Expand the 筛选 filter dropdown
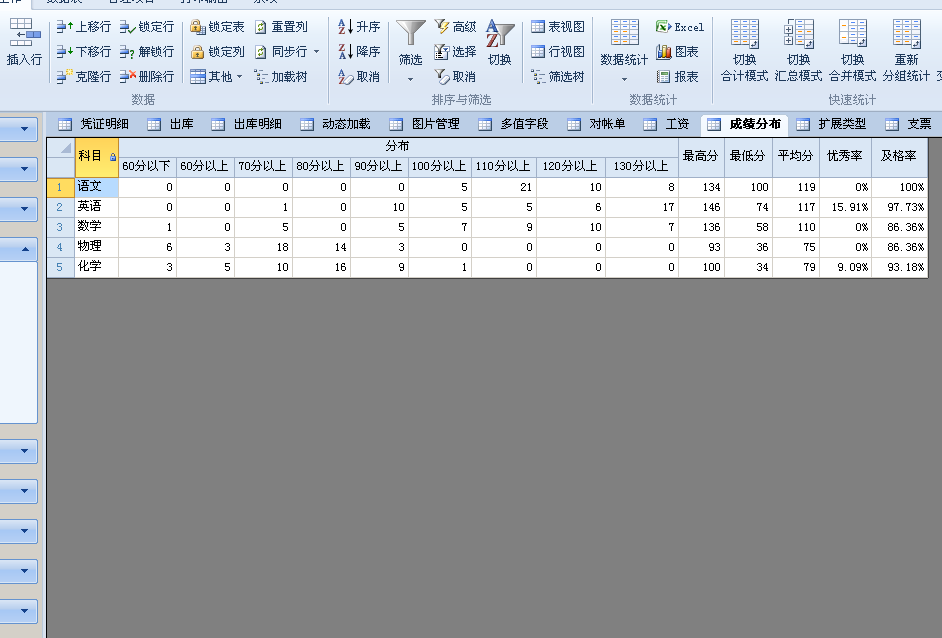The width and height of the screenshot is (942, 638). click(x=410, y=78)
